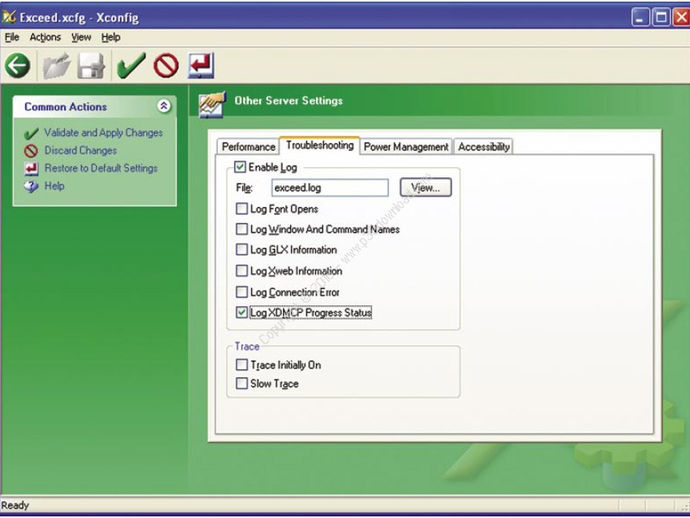Click the Save floppy disk toolbar icon
Viewport: 690px width, 518px height.
[92, 66]
